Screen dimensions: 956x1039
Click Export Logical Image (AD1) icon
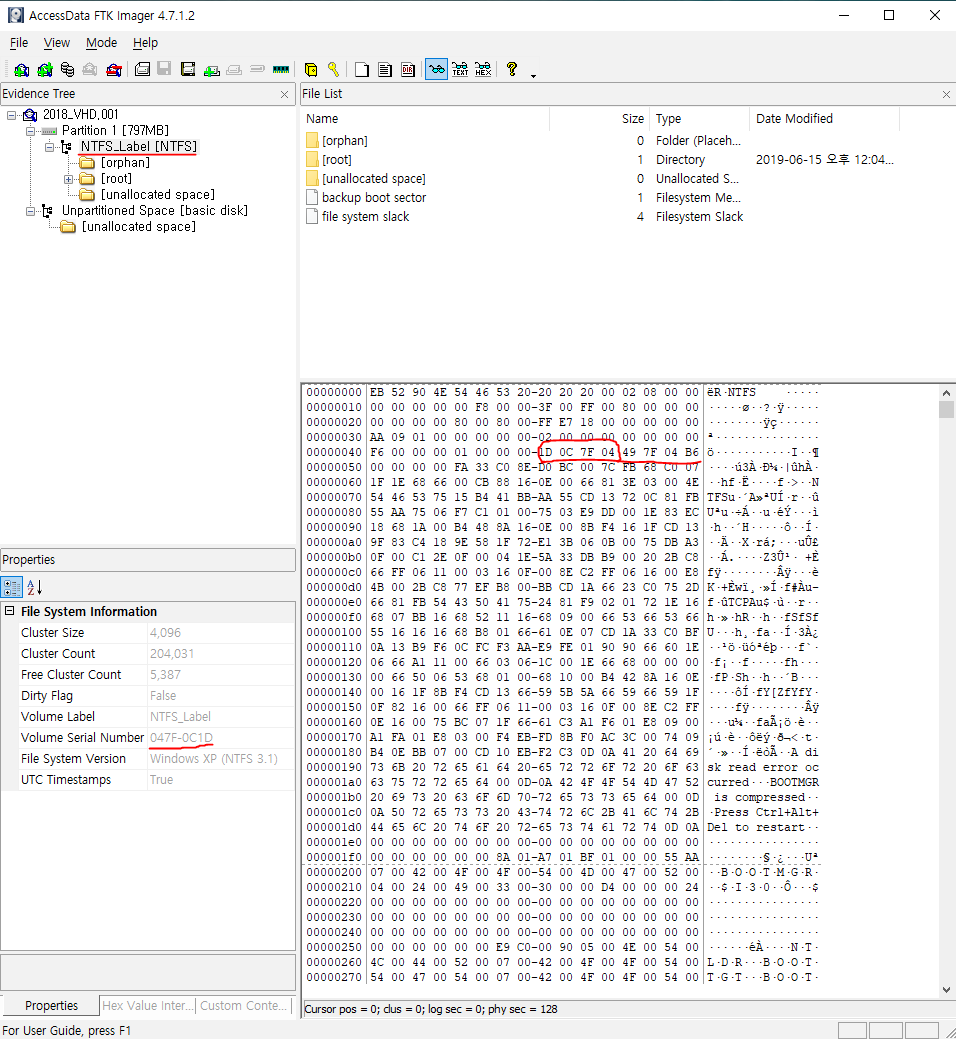(188, 70)
